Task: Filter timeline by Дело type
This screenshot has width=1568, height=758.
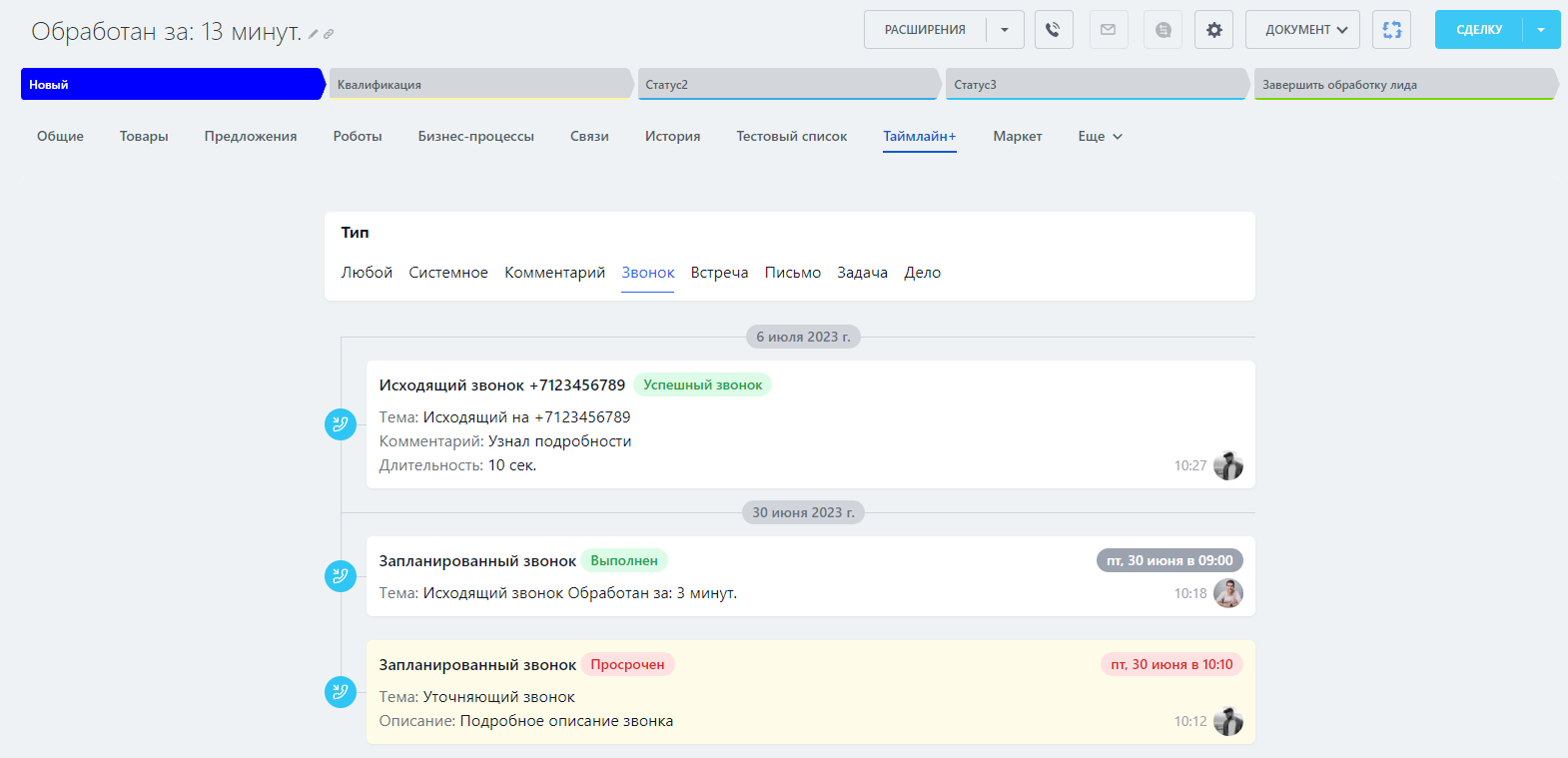Action: pyautogui.click(x=922, y=273)
